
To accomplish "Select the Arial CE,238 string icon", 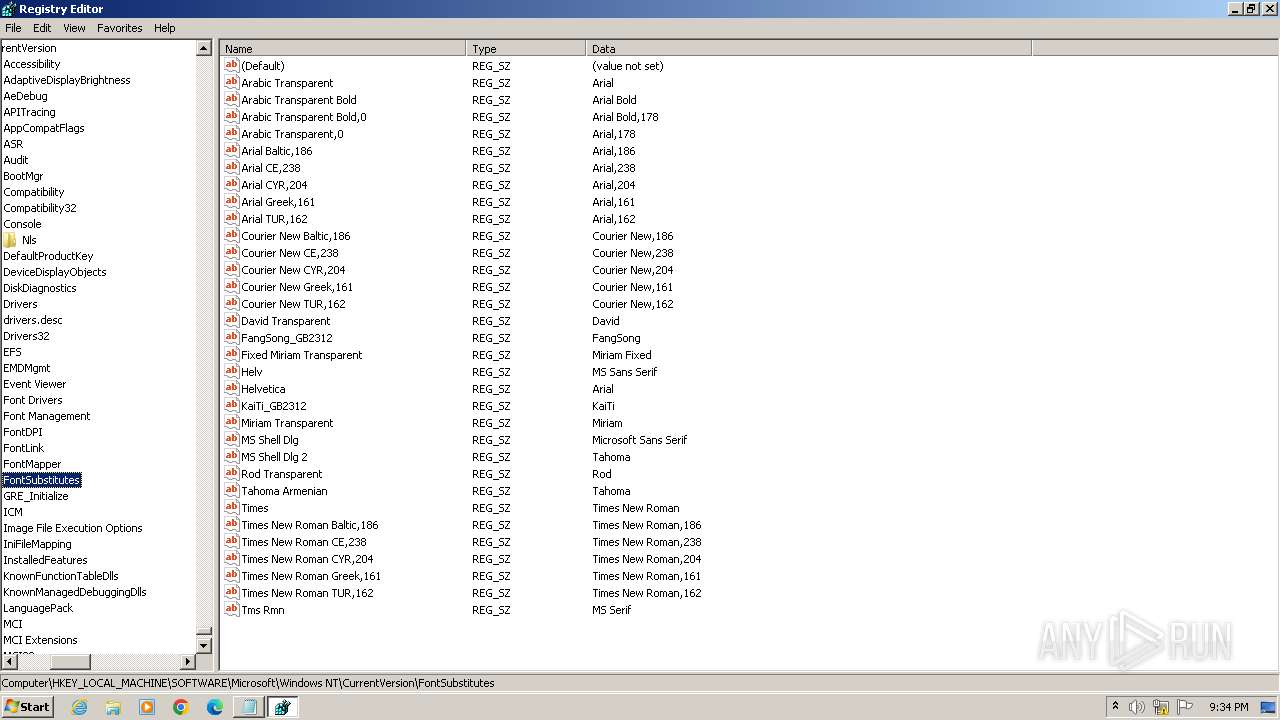I will 231,168.
